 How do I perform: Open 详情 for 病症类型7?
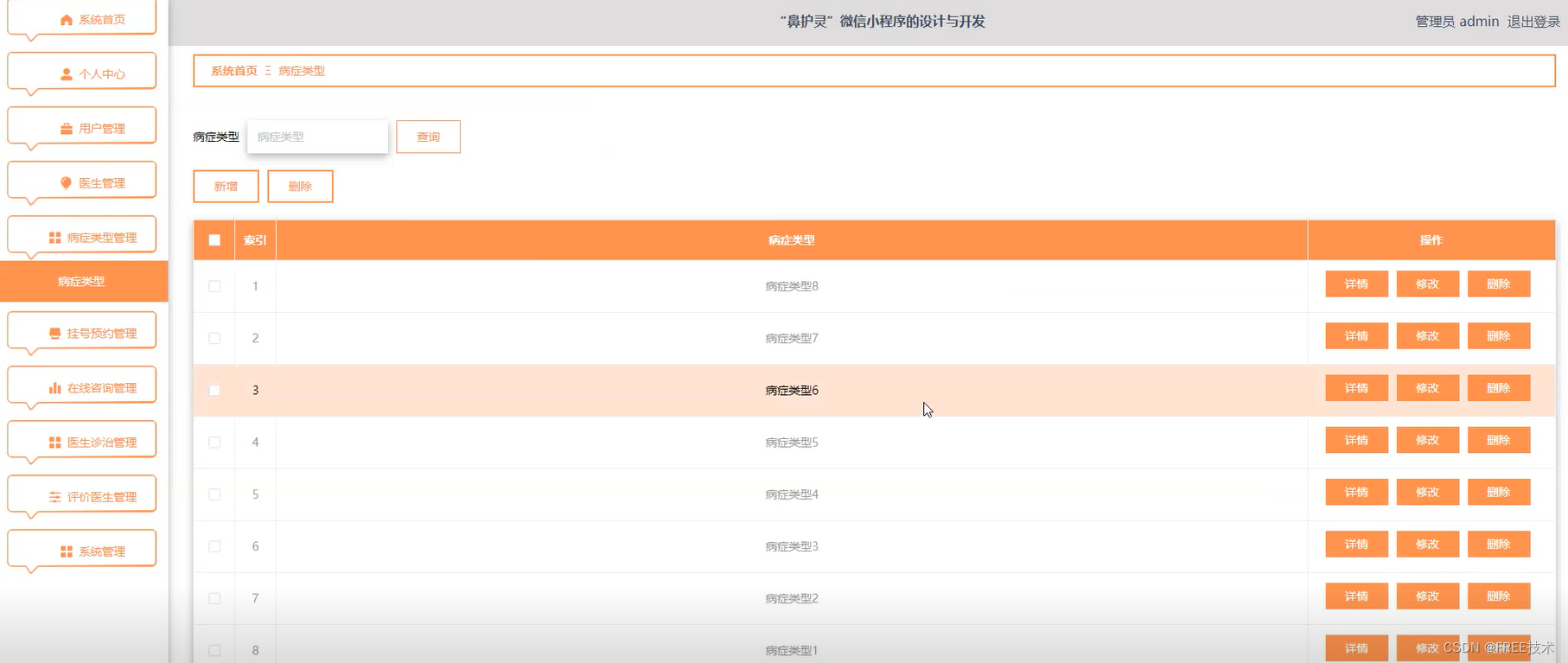click(x=1356, y=336)
